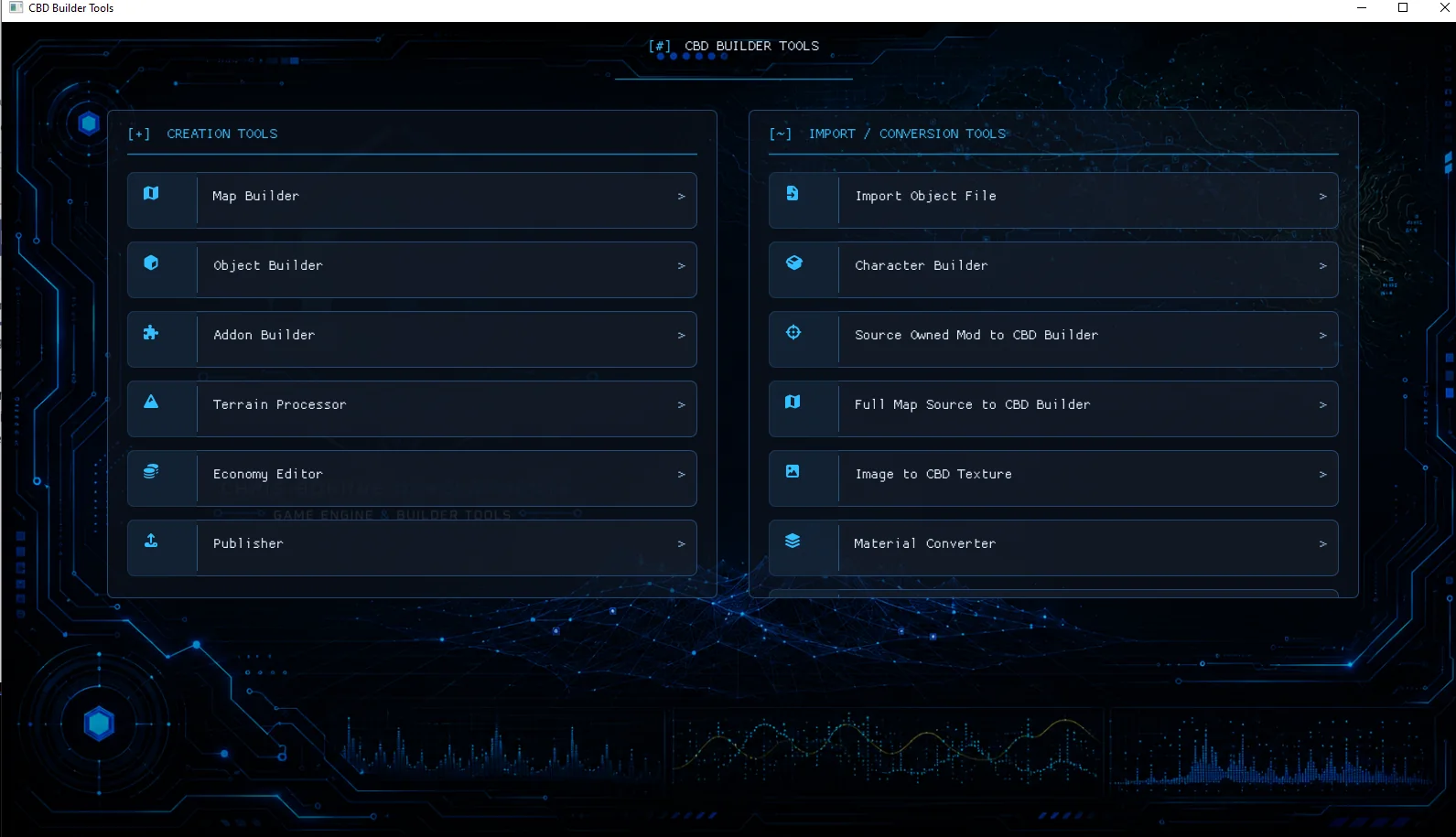Image resolution: width=1456 pixels, height=837 pixels.
Task: Open Image to CBD Texture converter
Action: click(x=1053, y=478)
